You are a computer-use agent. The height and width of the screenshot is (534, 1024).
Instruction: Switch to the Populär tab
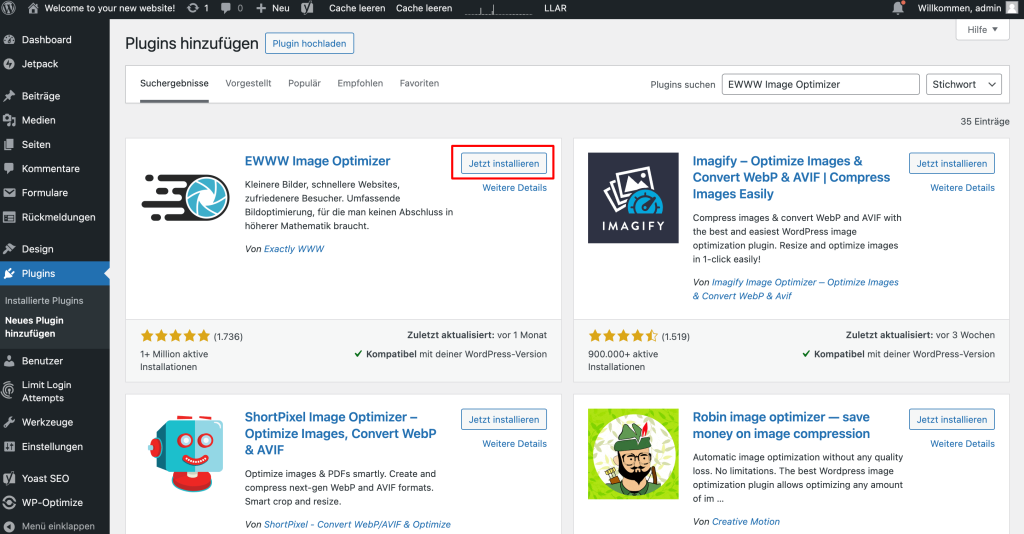pyautogui.click(x=304, y=83)
